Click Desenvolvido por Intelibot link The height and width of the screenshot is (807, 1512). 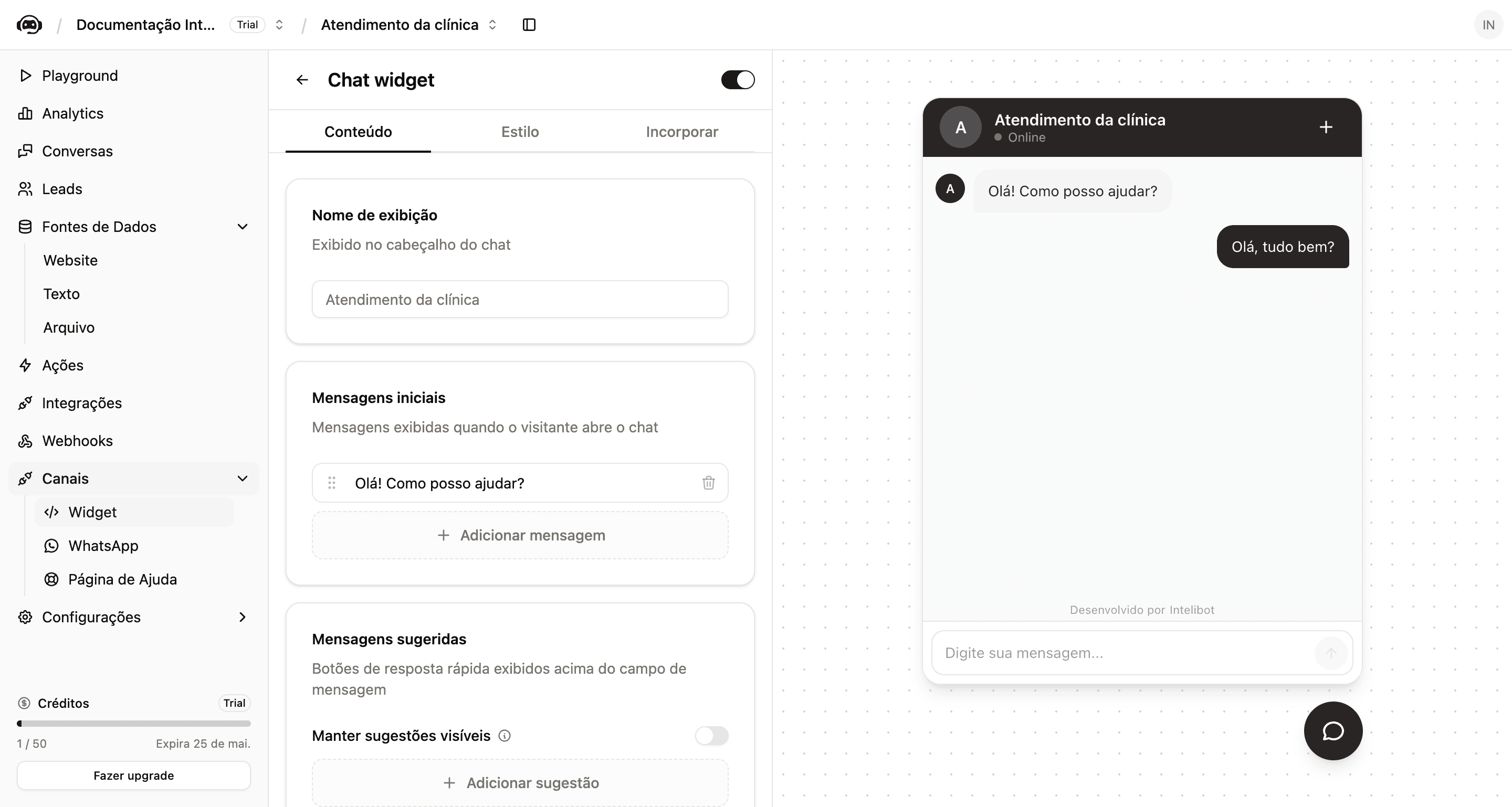(1142, 610)
